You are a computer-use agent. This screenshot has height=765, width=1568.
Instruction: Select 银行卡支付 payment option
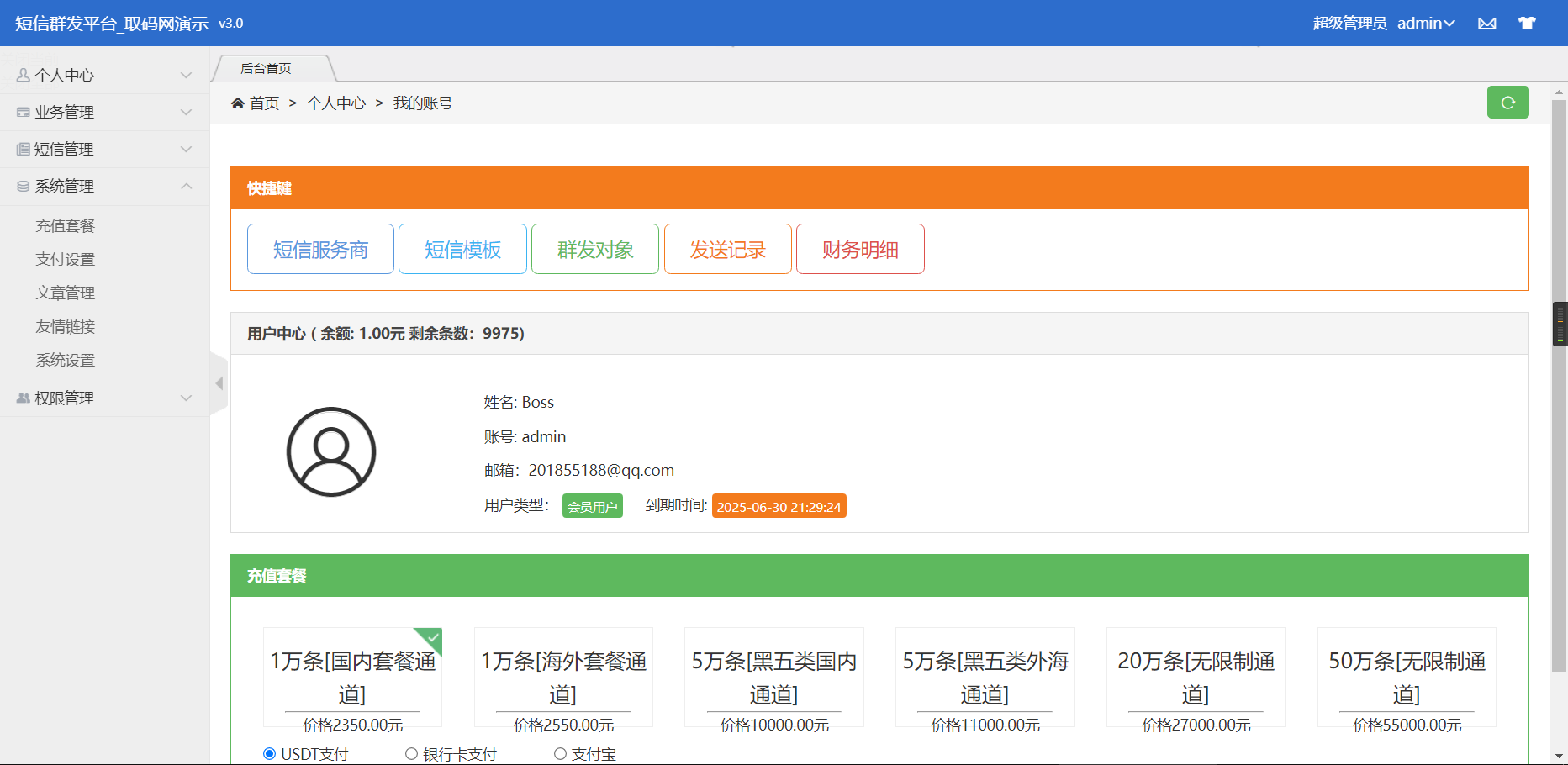(x=412, y=754)
